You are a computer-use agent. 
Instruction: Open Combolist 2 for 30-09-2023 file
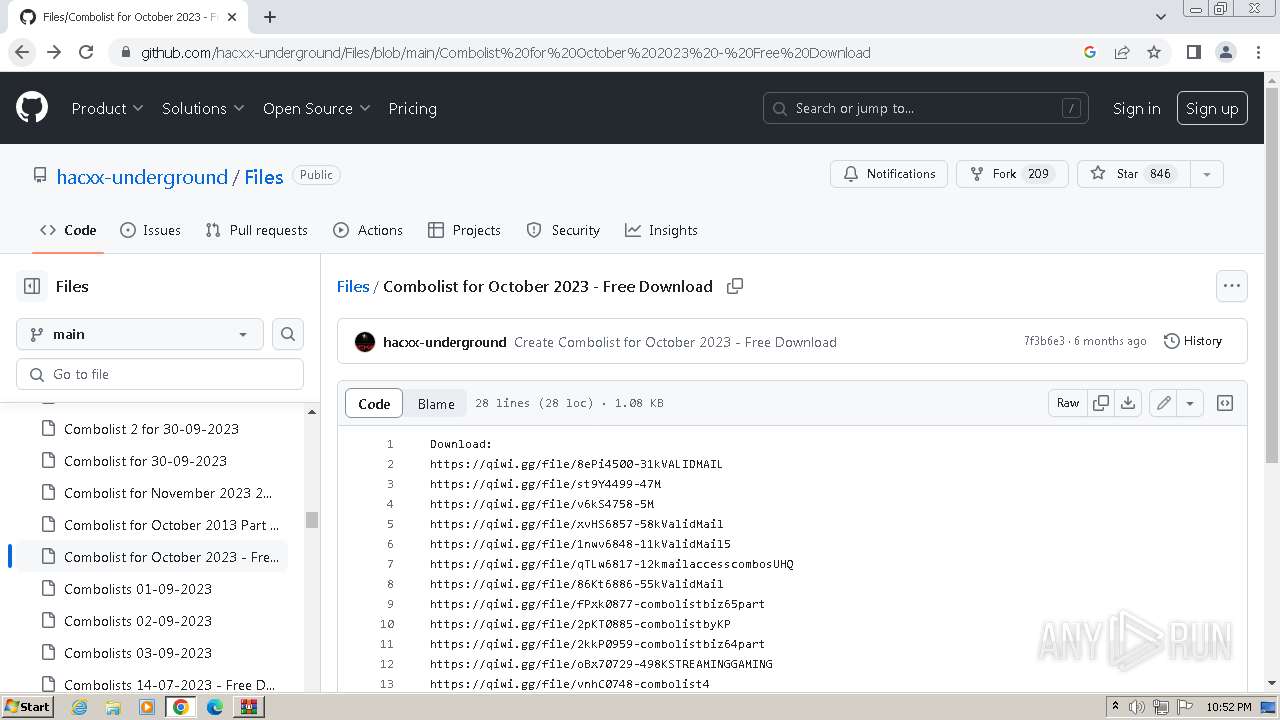click(151, 429)
